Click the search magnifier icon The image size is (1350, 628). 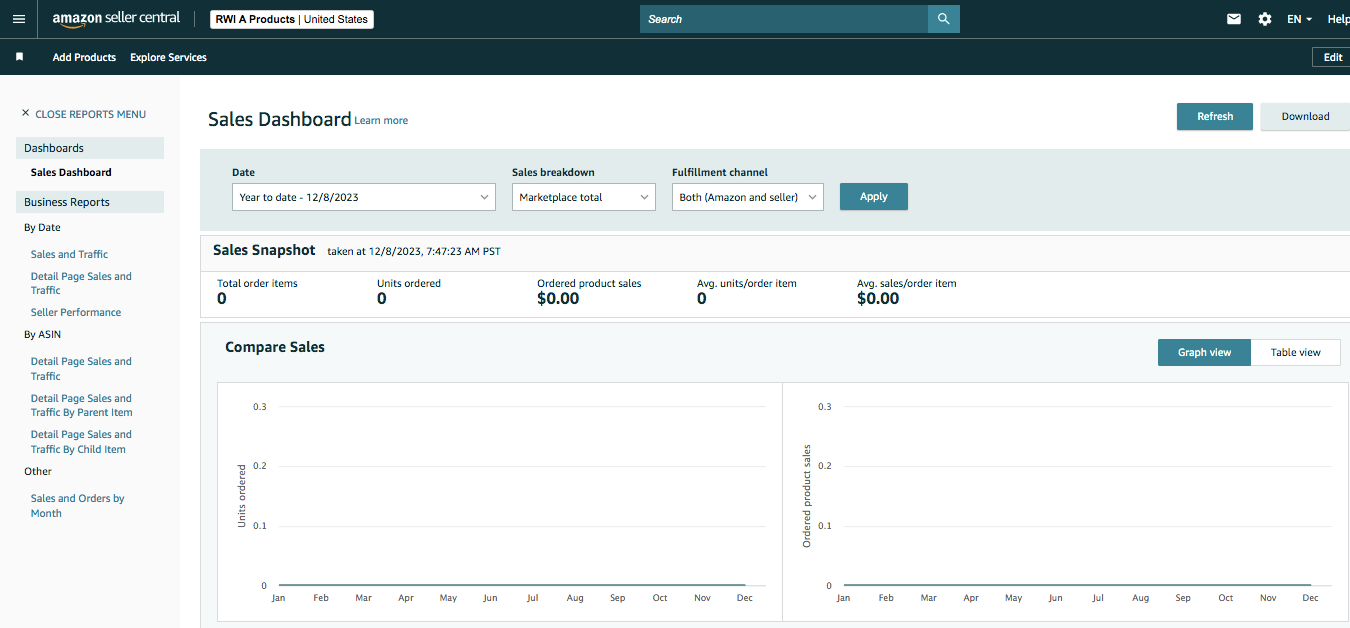coord(944,19)
